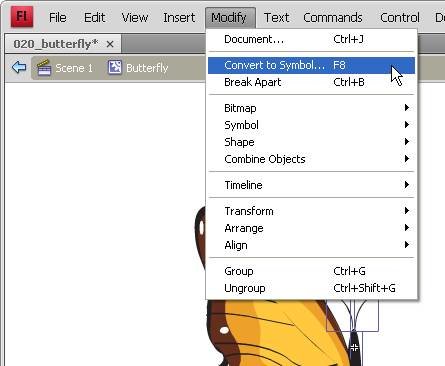Open the Commands menu
Screen dimensions: 445x366
[332, 17]
